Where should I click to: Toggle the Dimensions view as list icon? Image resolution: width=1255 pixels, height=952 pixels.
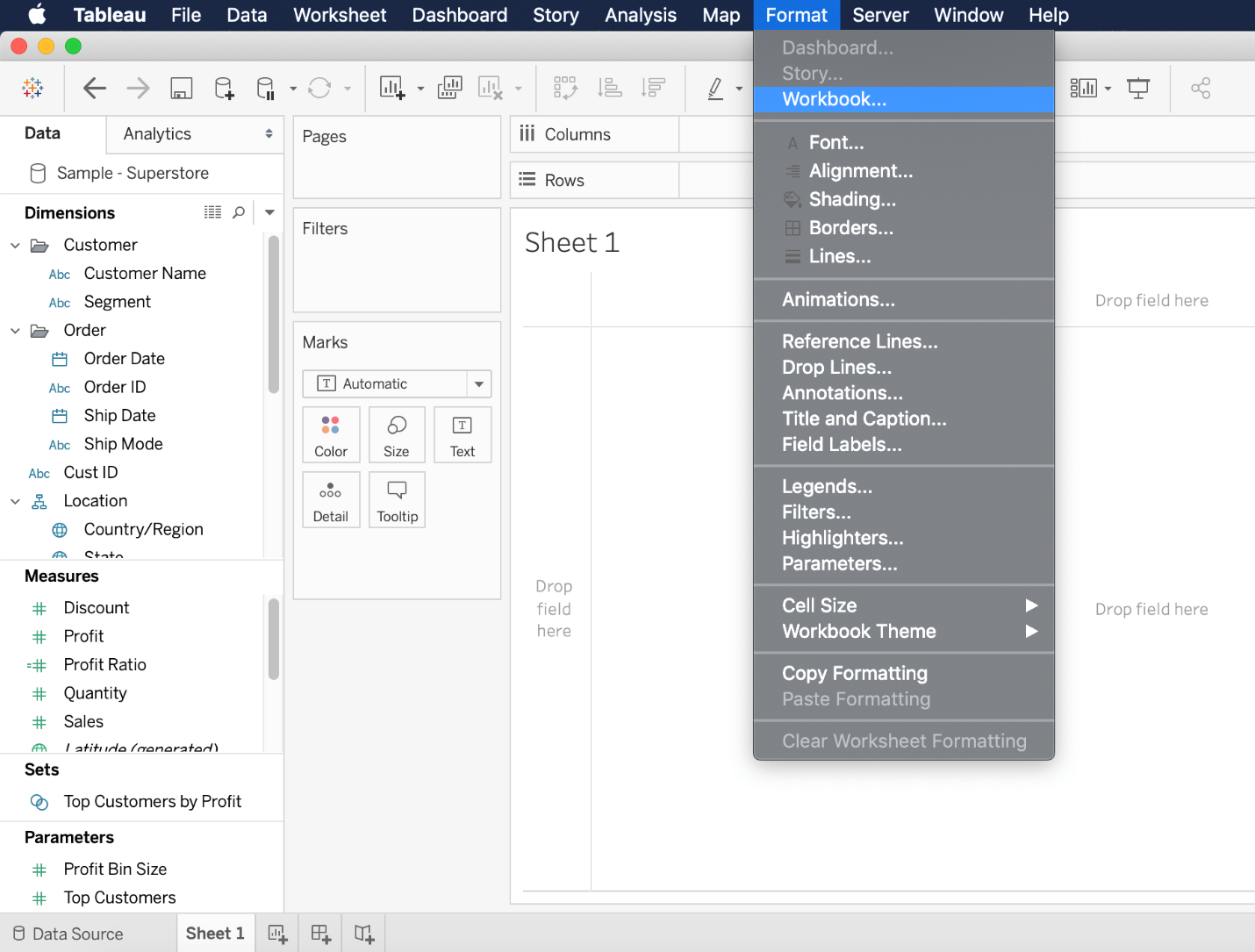coord(212,212)
